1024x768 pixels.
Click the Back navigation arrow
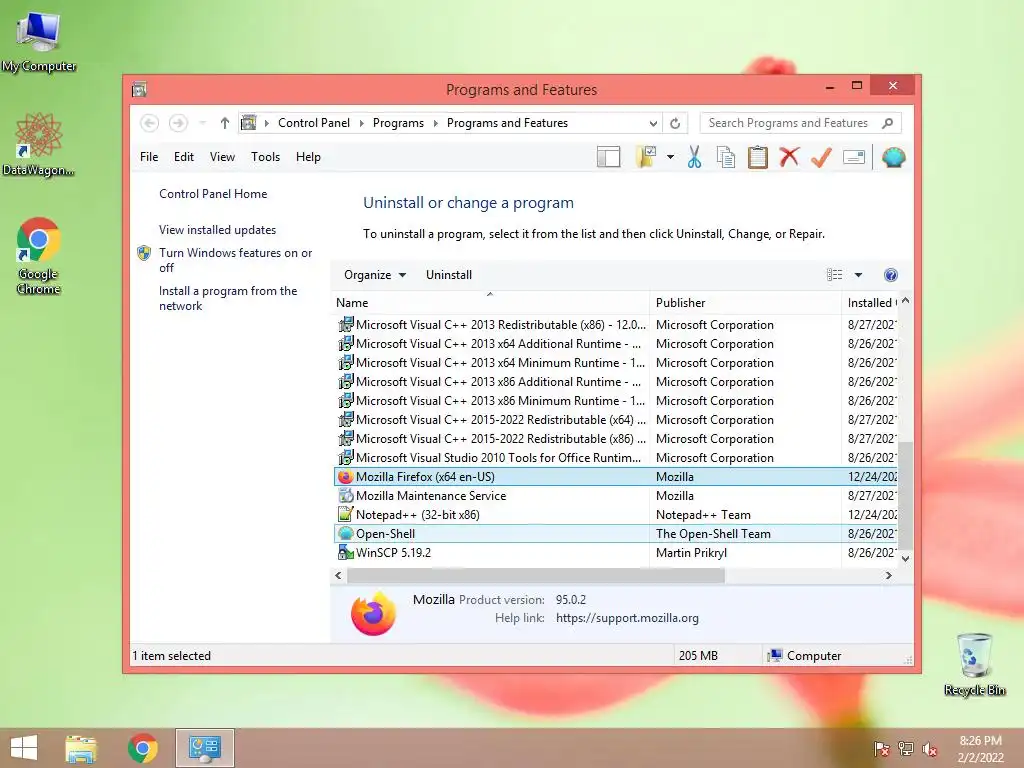click(150, 123)
